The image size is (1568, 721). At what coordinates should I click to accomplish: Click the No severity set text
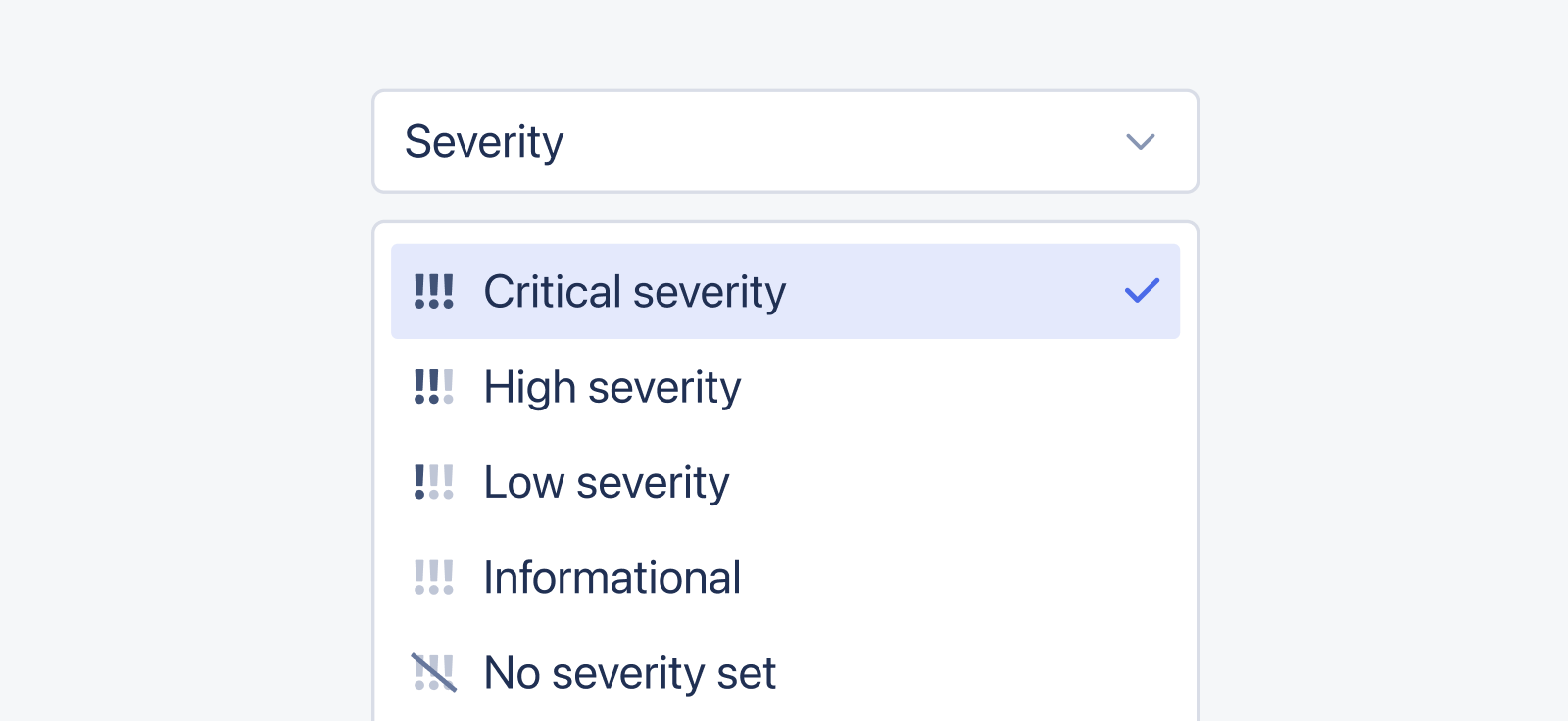coord(630,673)
